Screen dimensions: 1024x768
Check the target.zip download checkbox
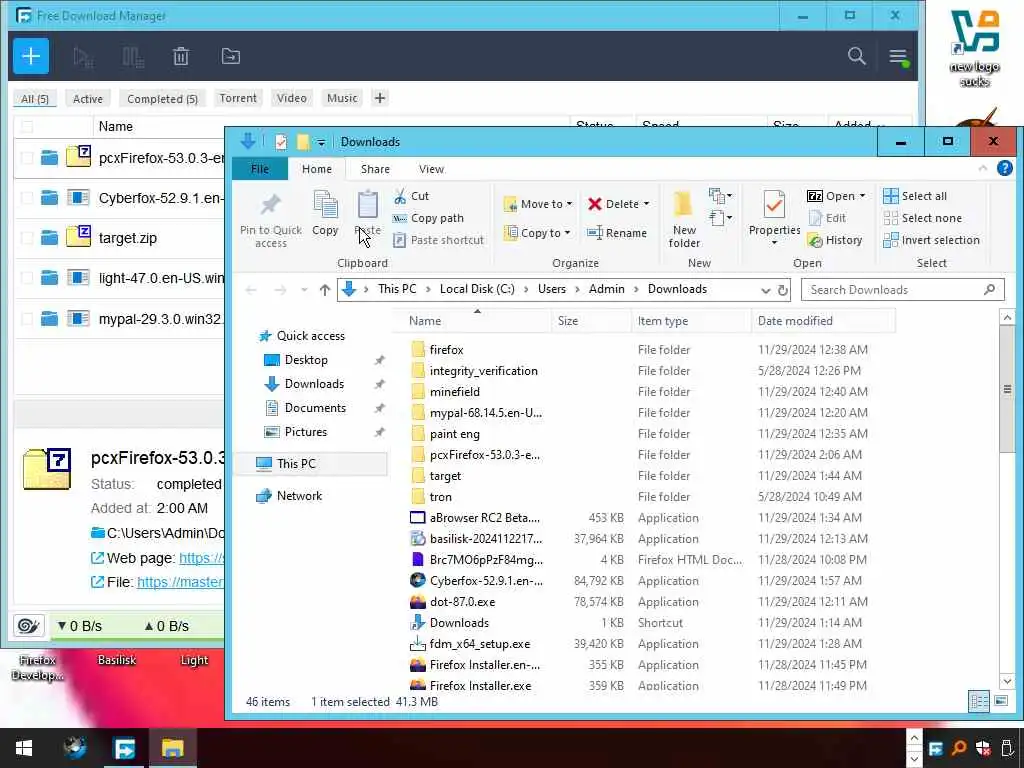coord(27,238)
